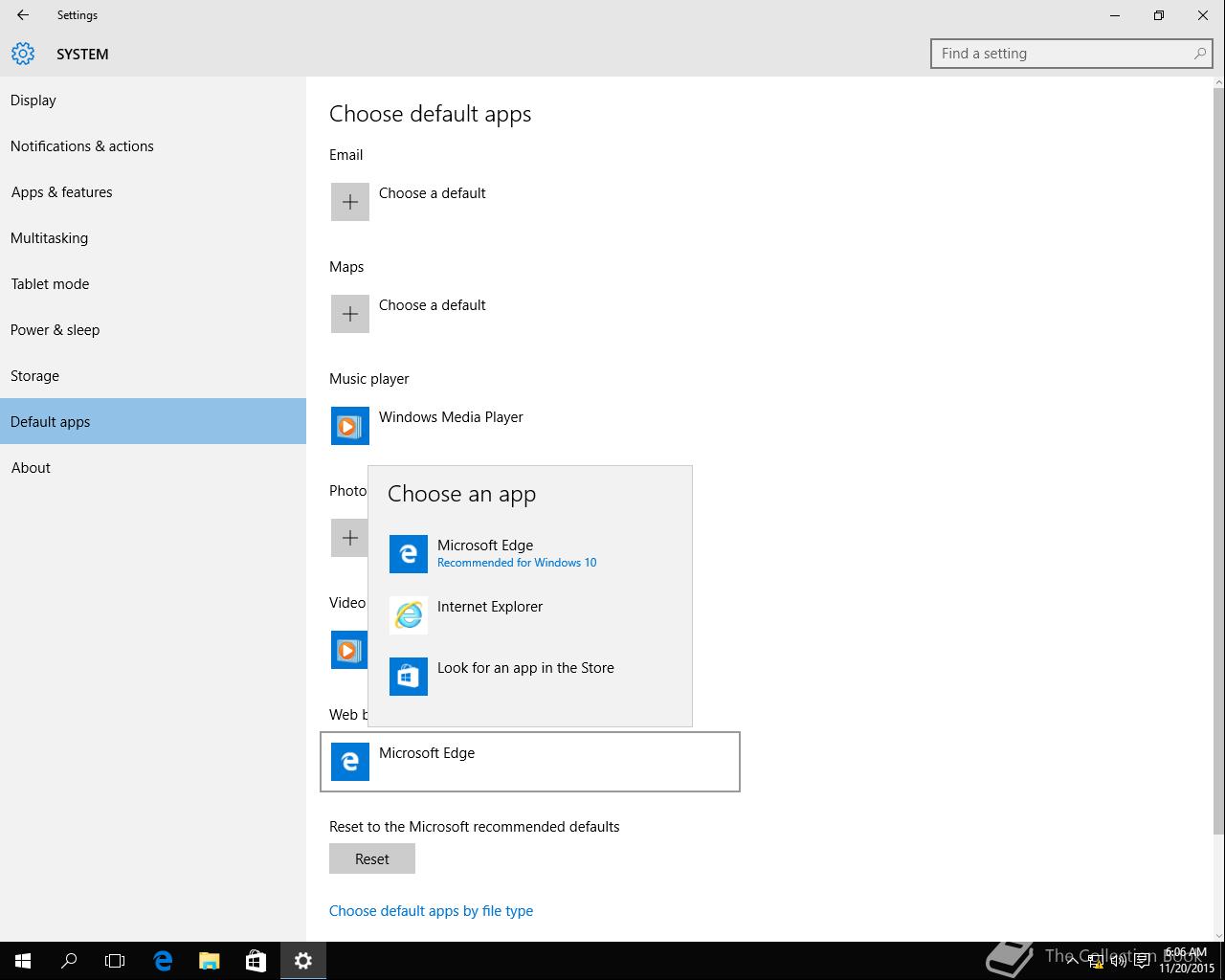Click Reset to the Microsoft recommended defaults text
The height and width of the screenshot is (980, 1225).
point(474,826)
